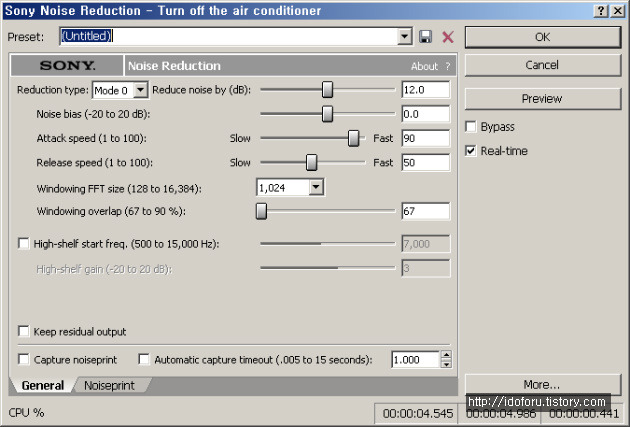Expand the Reduction type Mode 0 dropdown
Image resolution: width=630 pixels, height=427 pixels.
(140, 90)
